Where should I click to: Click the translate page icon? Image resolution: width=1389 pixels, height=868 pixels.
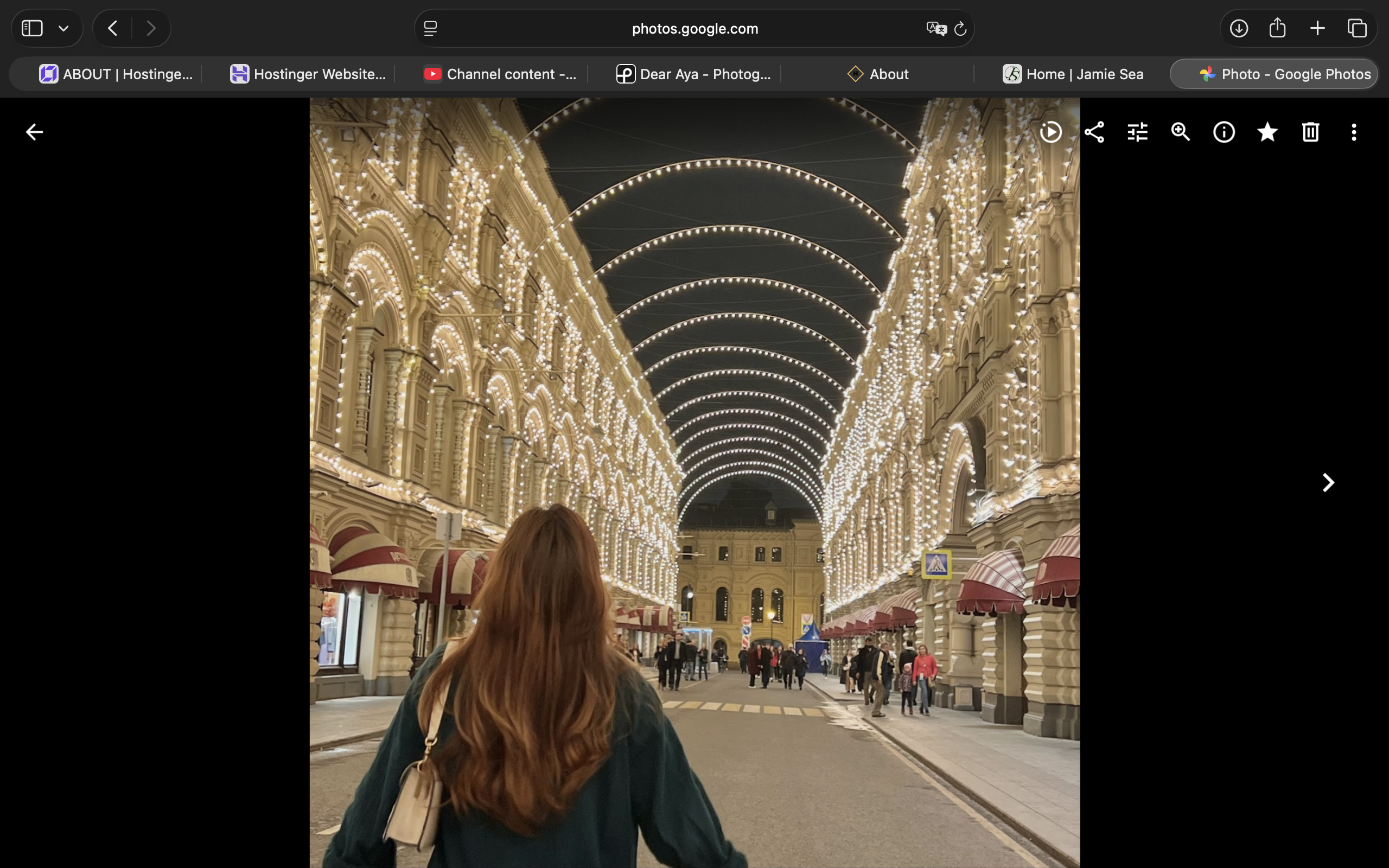[935, 29]
